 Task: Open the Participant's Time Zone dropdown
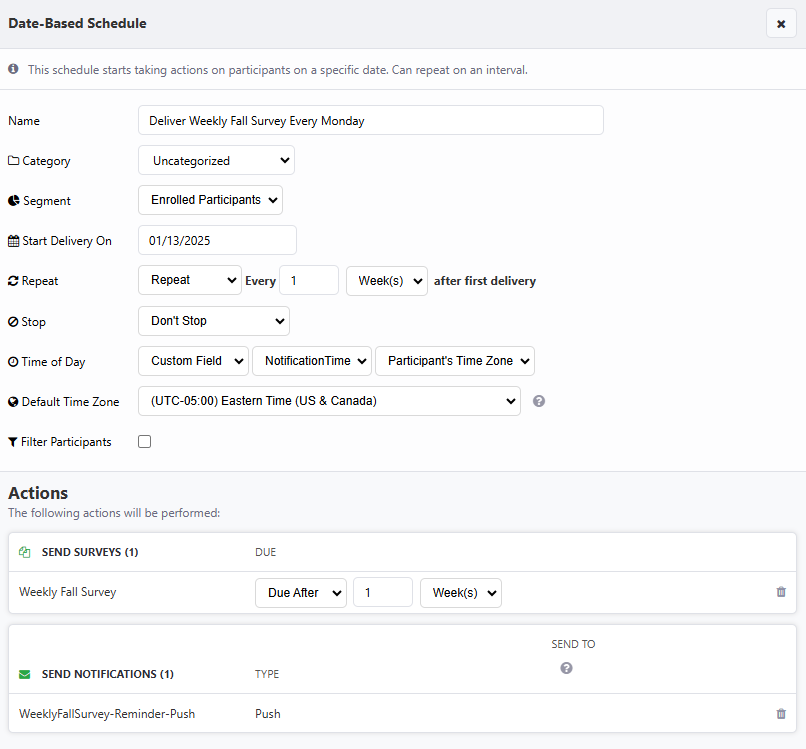pos(455,361)
